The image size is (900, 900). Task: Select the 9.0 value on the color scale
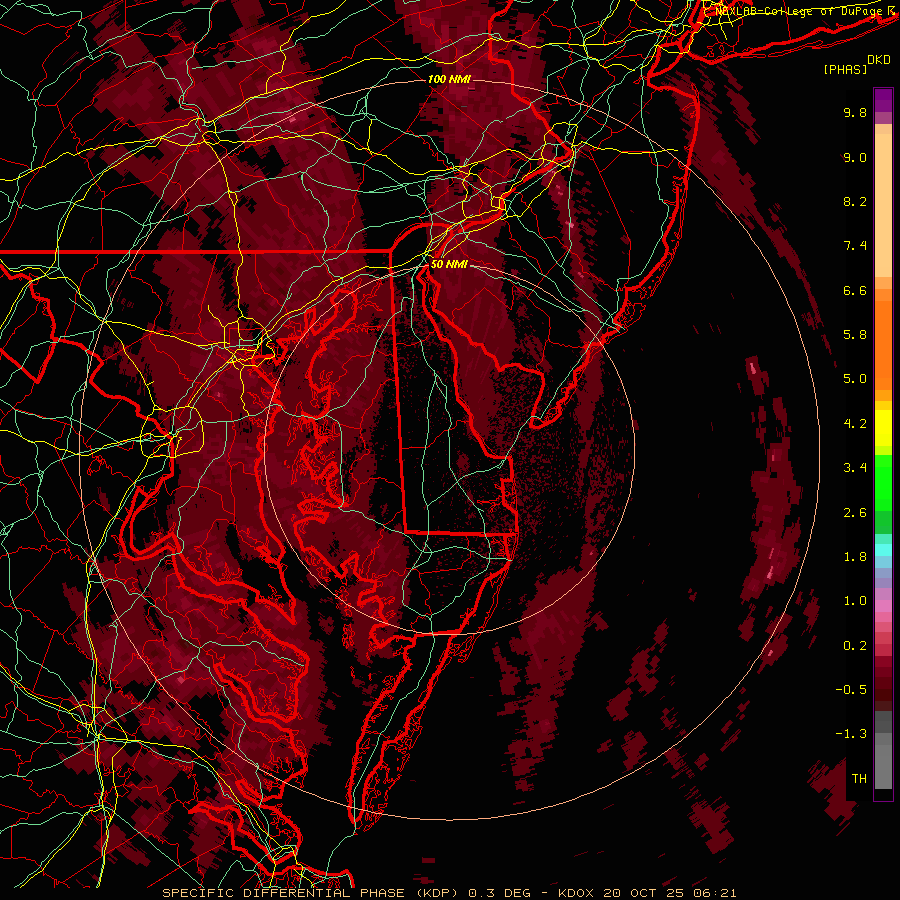tap(855, 157)
